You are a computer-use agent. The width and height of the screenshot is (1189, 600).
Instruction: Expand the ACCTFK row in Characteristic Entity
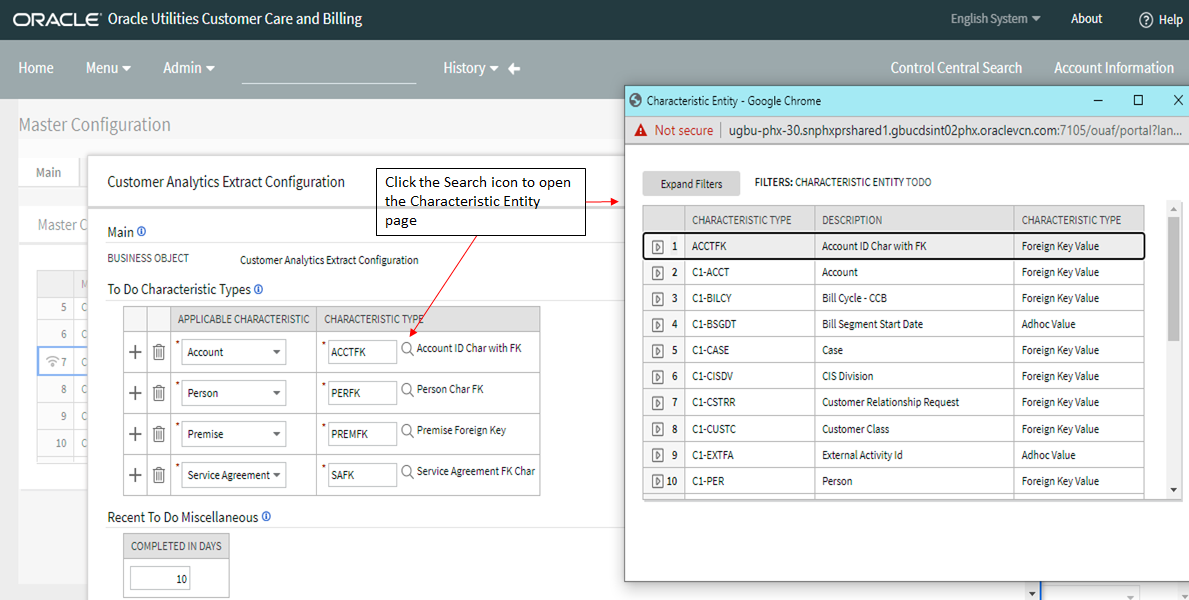point(658,245)
